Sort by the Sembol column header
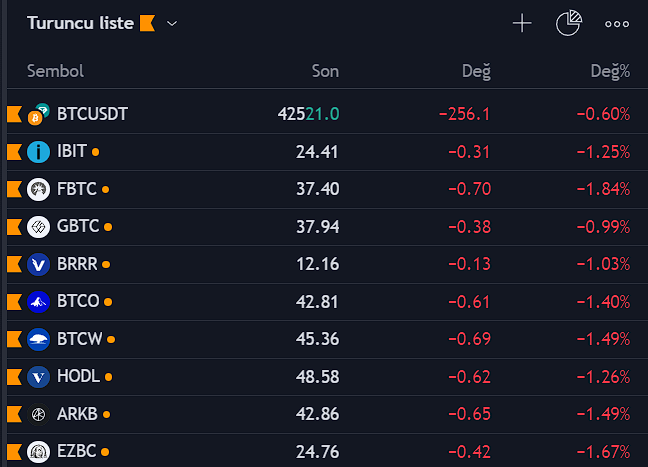This screenshot has width=648, height=467. (x=55, y=71)
